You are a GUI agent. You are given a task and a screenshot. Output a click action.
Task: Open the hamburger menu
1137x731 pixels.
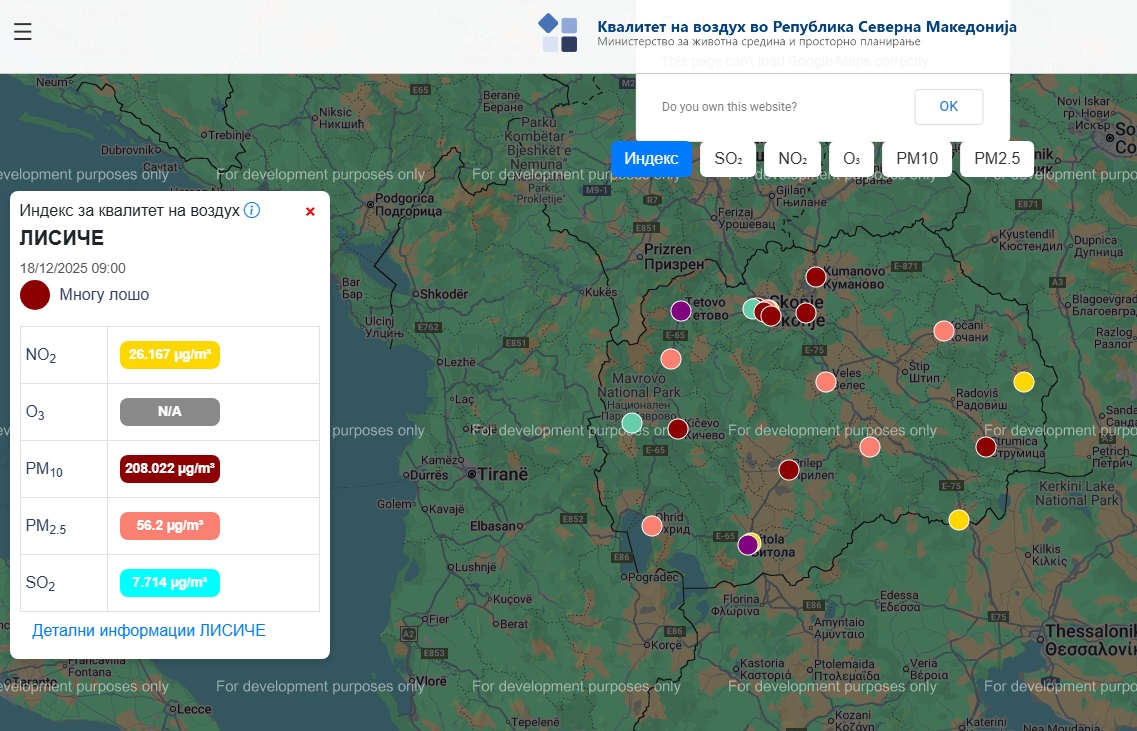23,32
